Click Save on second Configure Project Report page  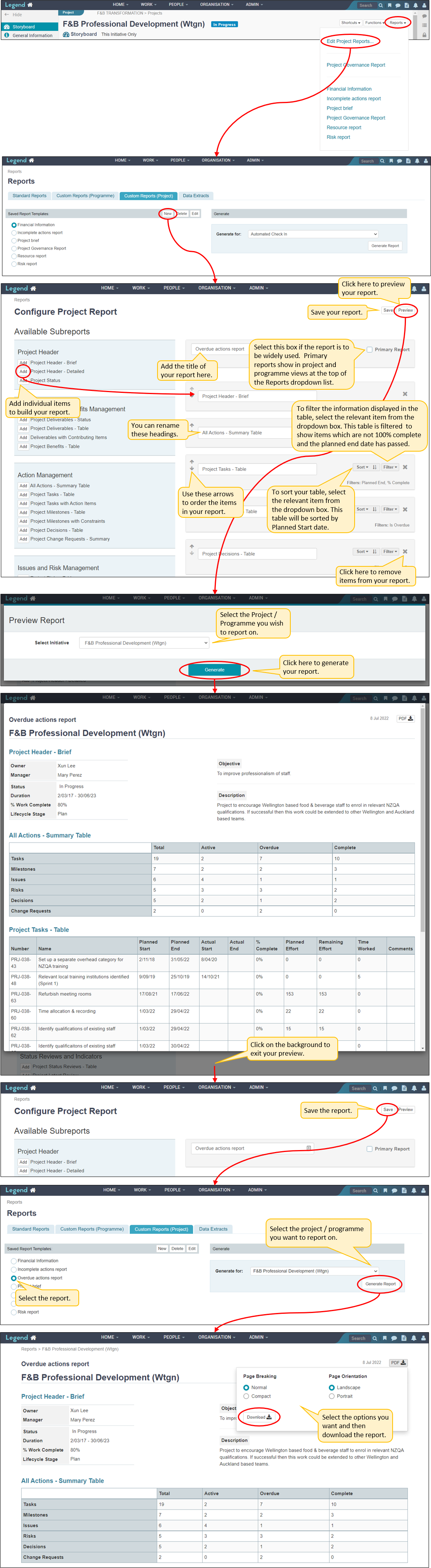388,1110
